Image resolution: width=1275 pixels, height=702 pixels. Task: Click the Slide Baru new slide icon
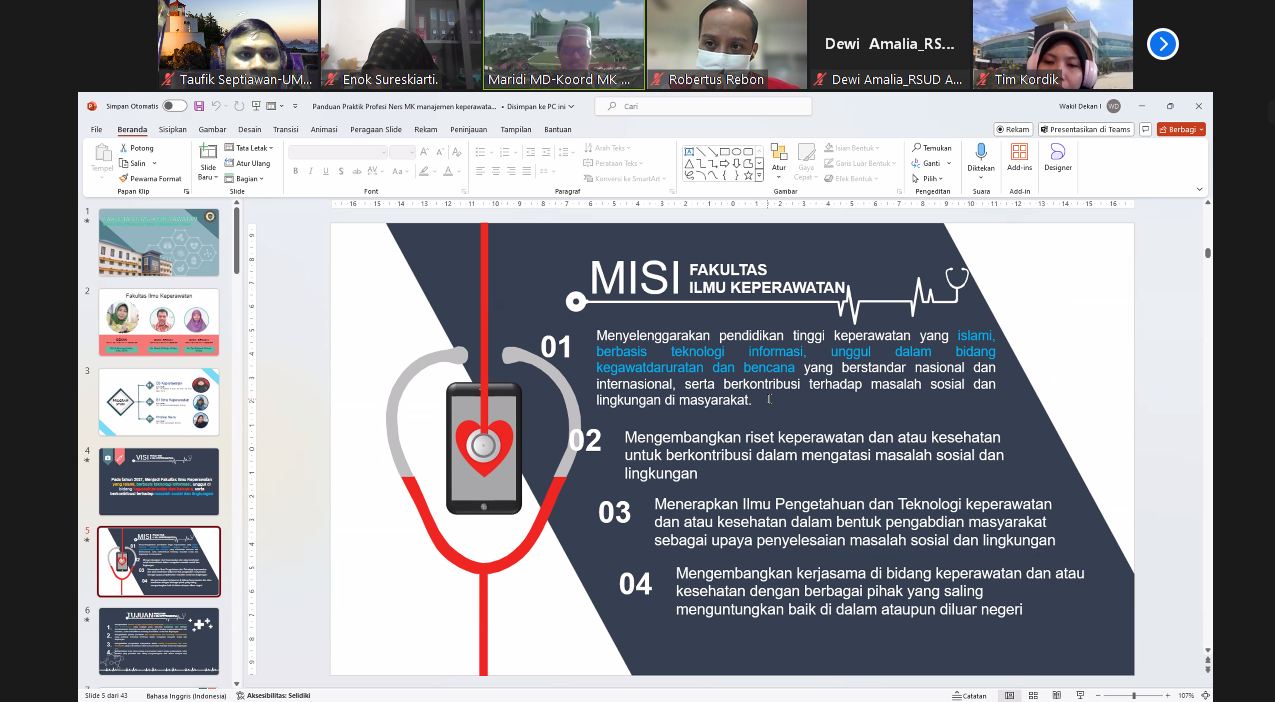click(x=208, y=158)
